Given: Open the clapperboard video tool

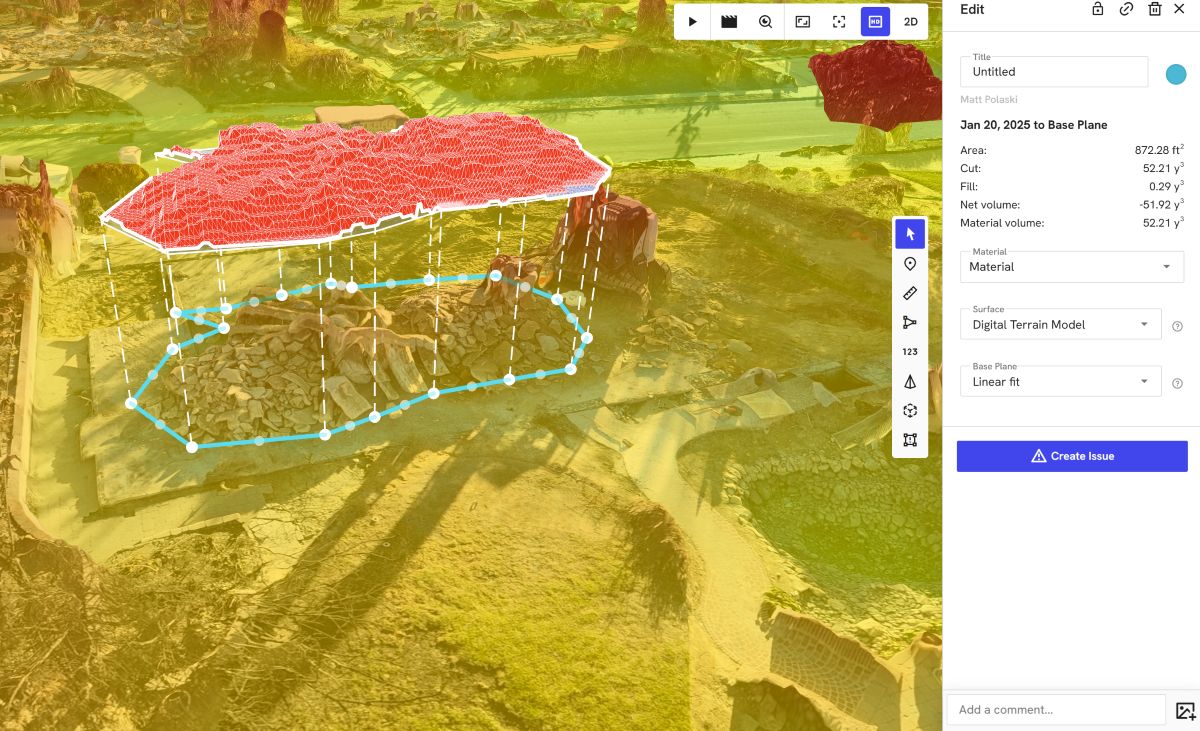Looking at the screenshot, I should click(729, 21).
